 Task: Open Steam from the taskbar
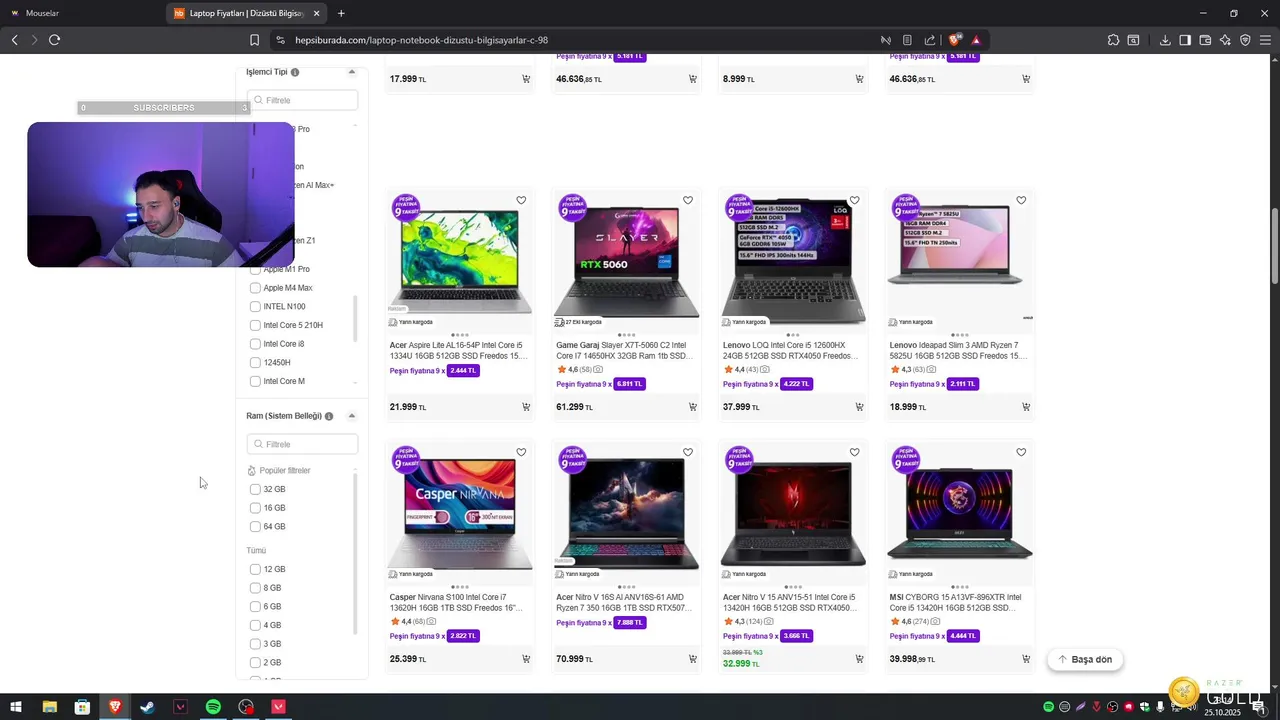tap(148, 707)
